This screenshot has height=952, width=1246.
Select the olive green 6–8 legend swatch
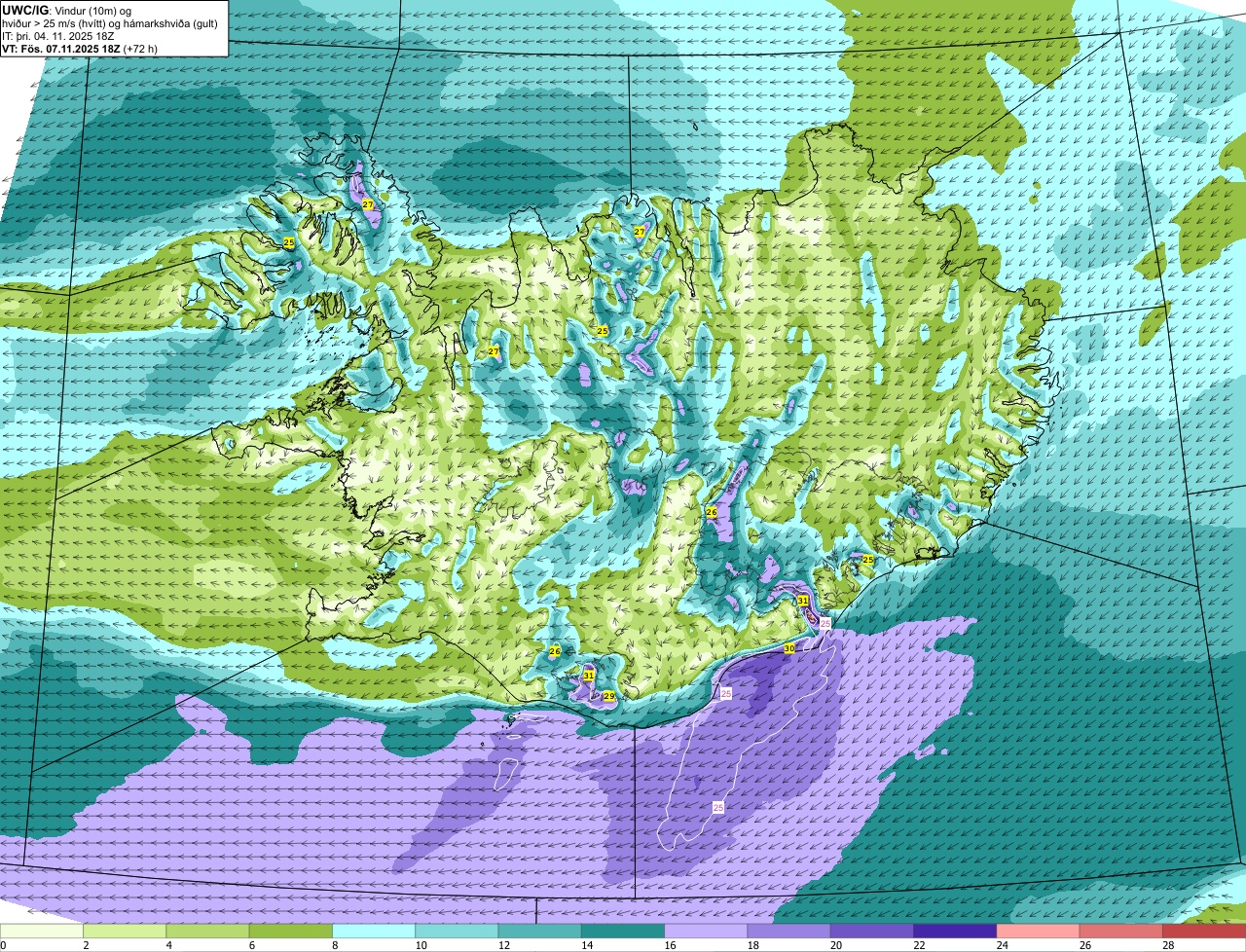(x=291, y=932)
